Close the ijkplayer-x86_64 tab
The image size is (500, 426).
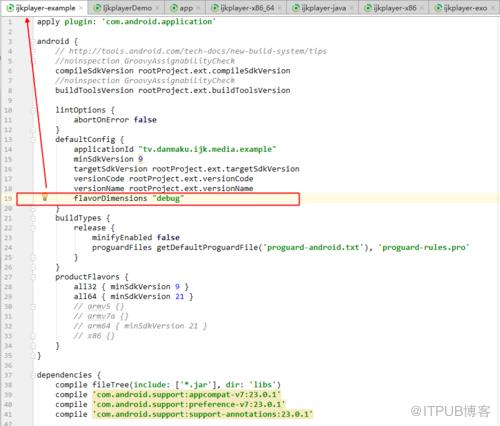[279, 8]
